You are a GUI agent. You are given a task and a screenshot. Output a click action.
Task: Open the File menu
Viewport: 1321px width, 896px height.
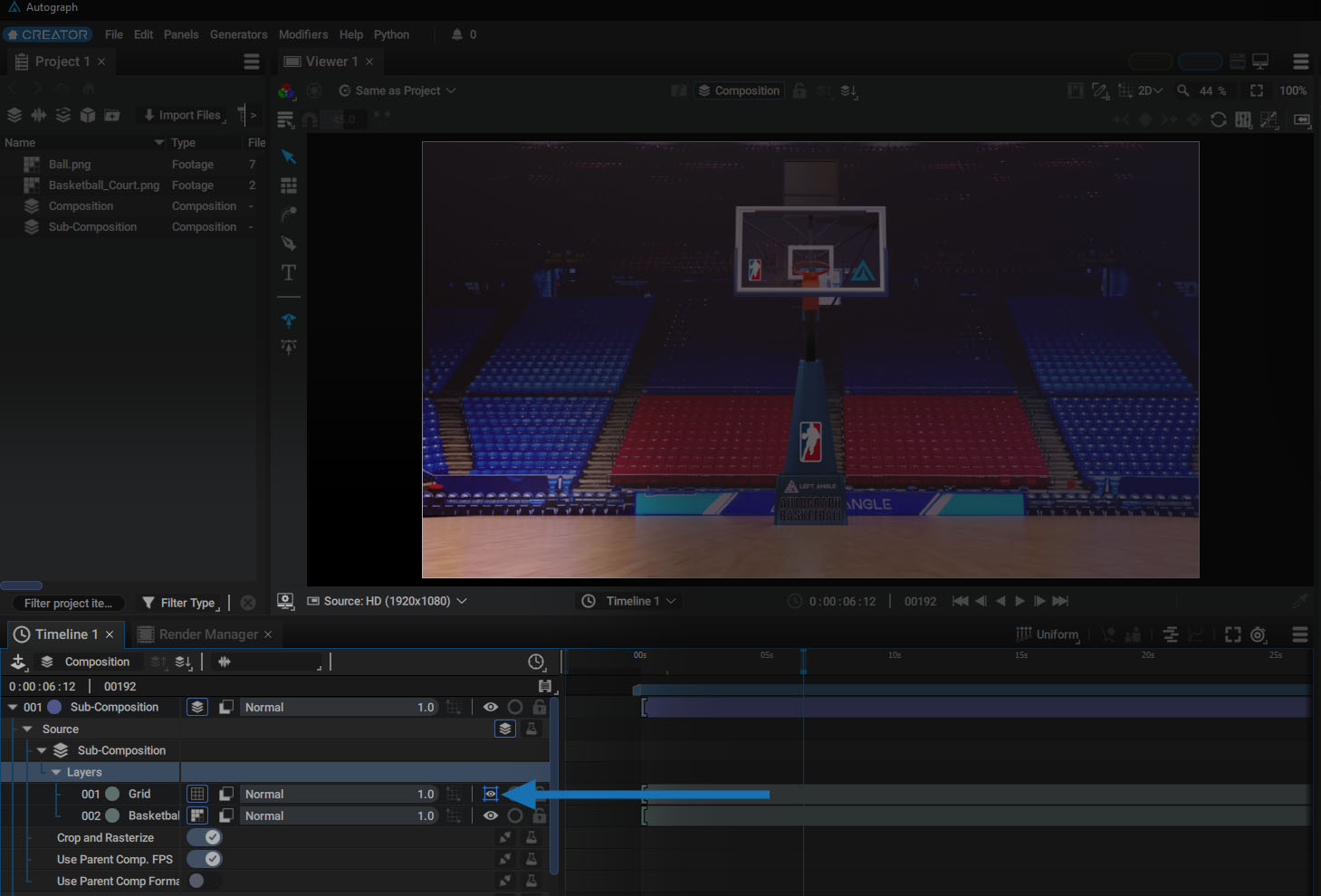pyautogui.click(x=114, y=34)
